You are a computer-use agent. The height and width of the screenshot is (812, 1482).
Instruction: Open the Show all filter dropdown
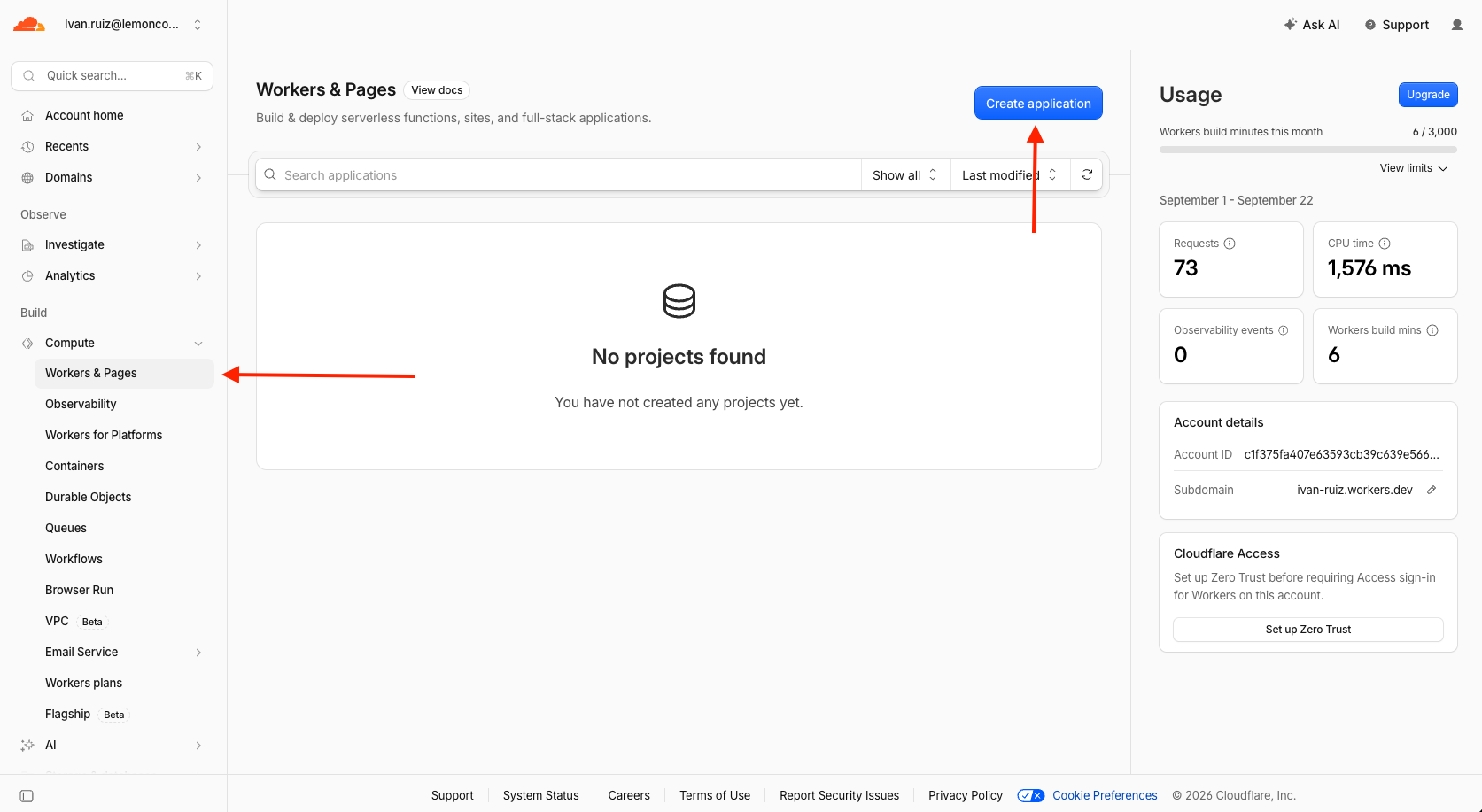905,175
